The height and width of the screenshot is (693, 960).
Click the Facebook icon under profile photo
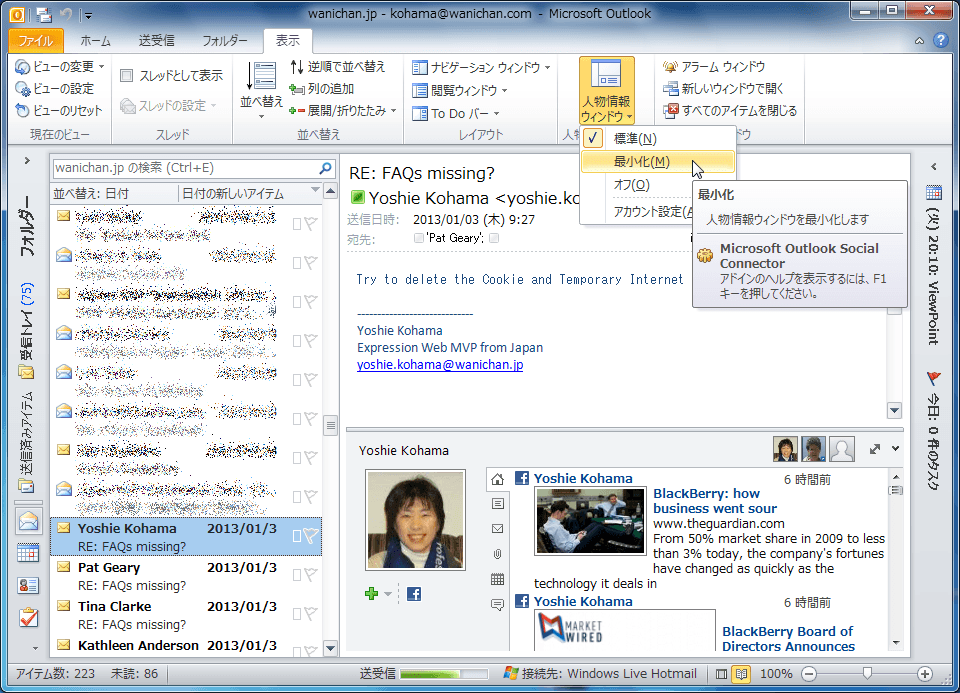click(414, 594)
